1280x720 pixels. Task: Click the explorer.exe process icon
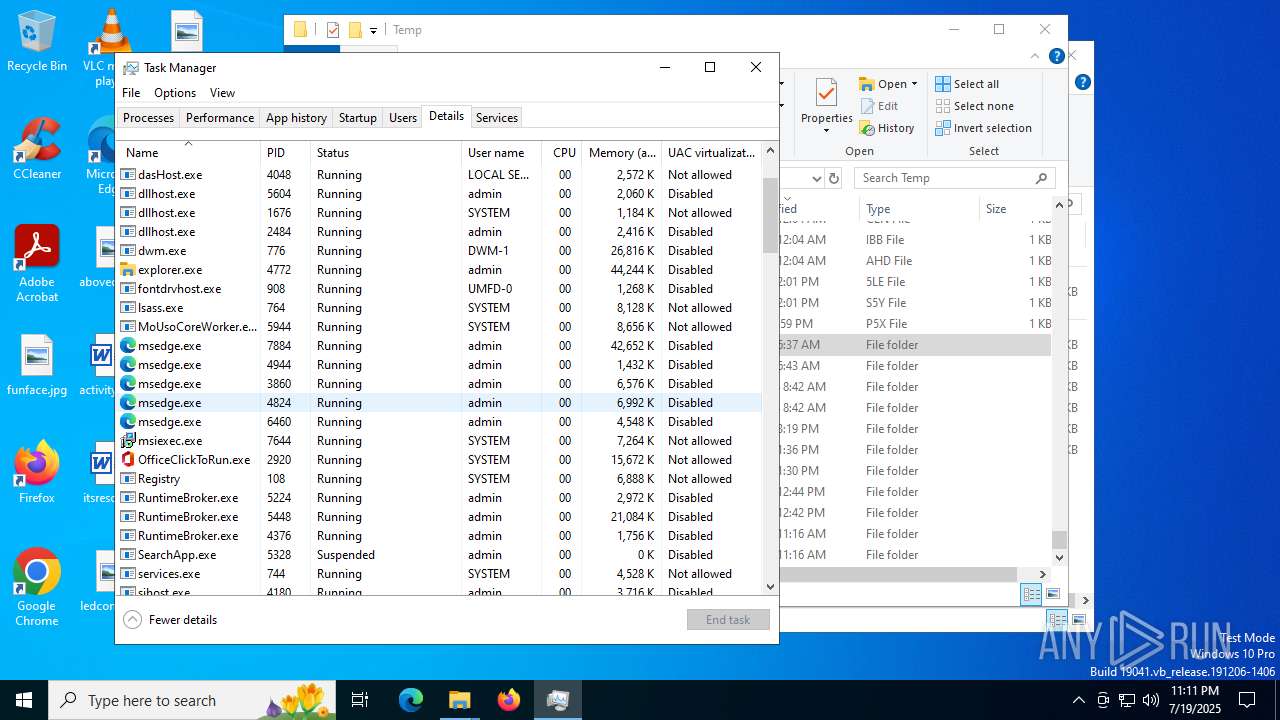128,270
